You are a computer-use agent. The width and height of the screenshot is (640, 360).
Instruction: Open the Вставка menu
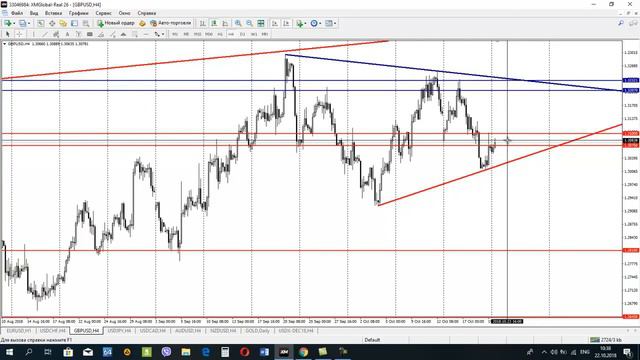(x=53, y=13)
